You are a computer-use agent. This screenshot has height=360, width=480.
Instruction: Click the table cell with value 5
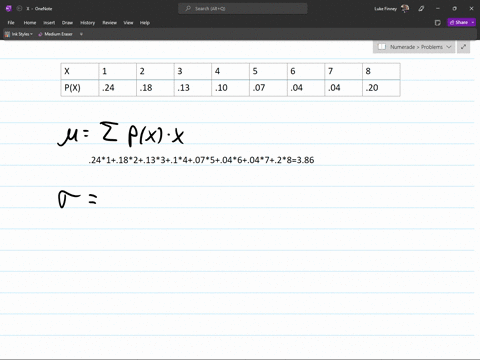click(268, 71)
